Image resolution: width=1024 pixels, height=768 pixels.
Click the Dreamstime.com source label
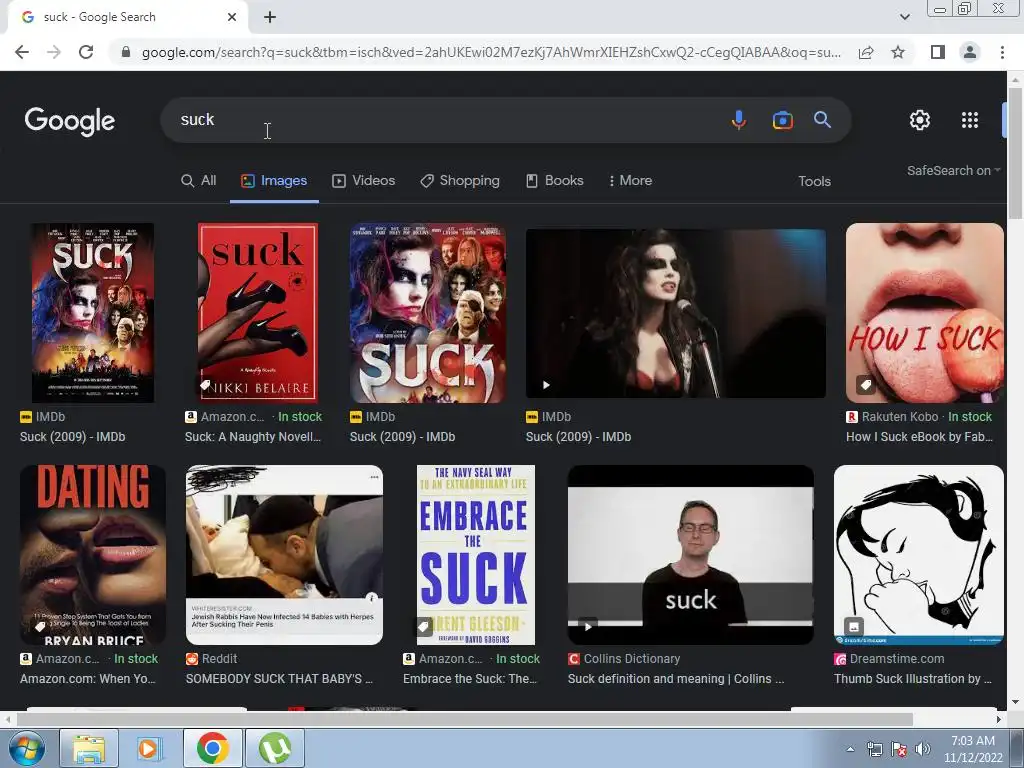897,659
